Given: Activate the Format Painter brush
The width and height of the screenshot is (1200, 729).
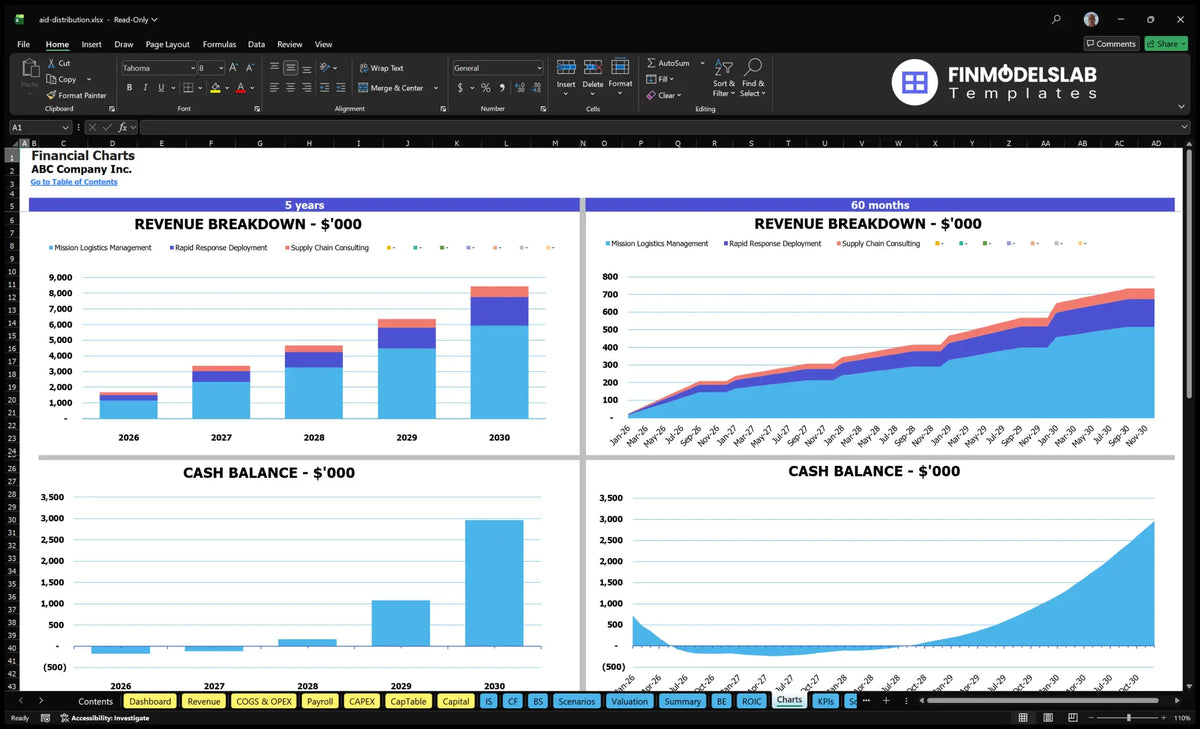Looking at the screenshot, I should pos(51,95).
